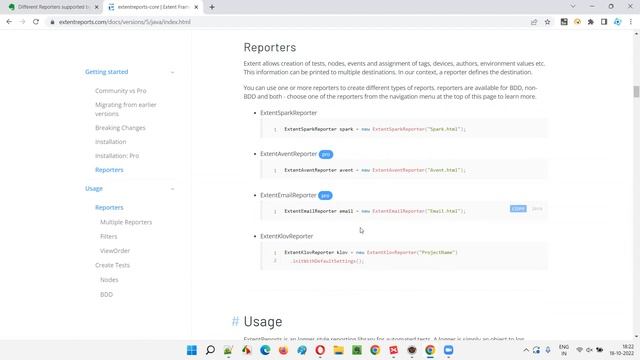View site info via padlock icon

52,22
